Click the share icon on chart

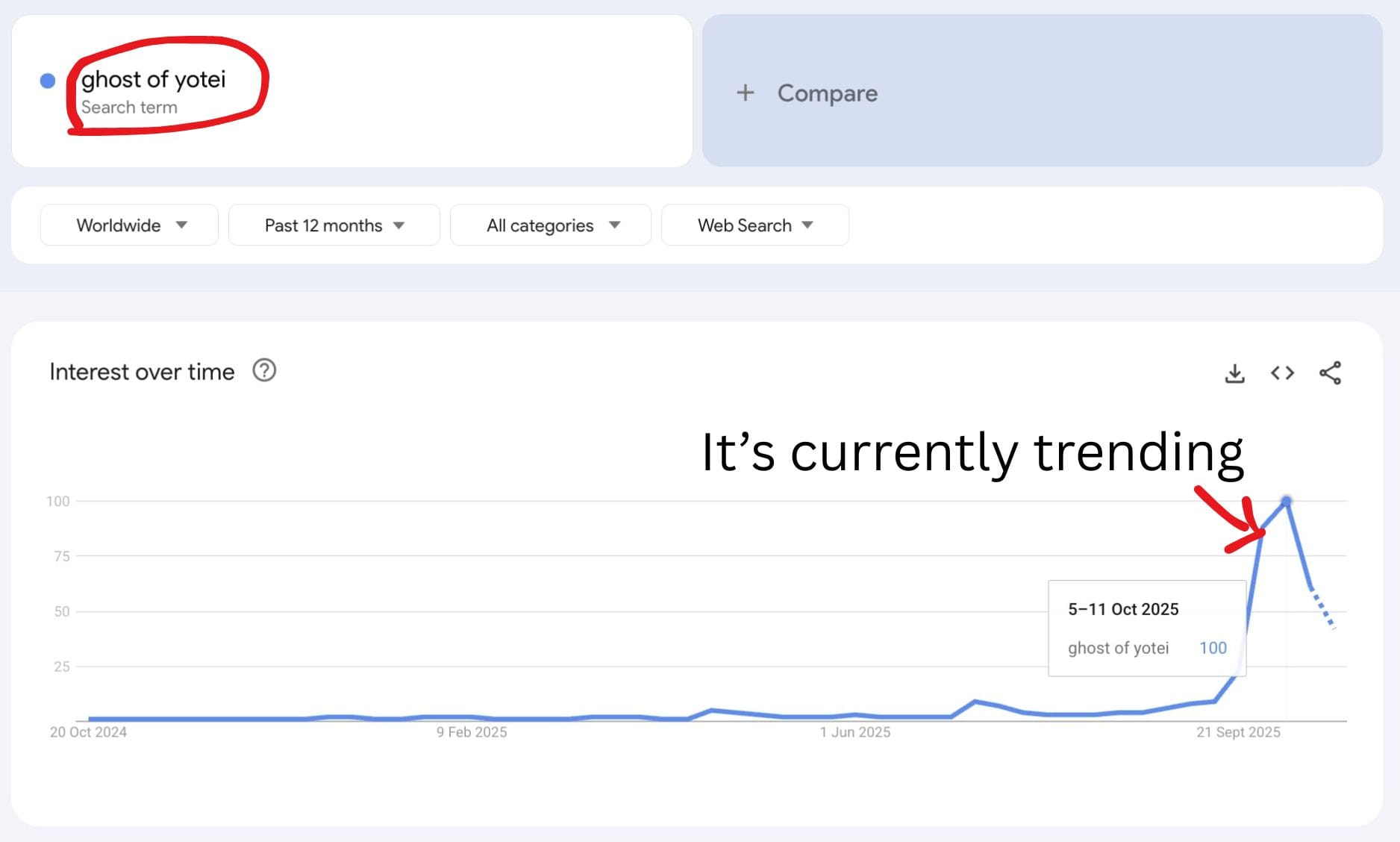1330,373
